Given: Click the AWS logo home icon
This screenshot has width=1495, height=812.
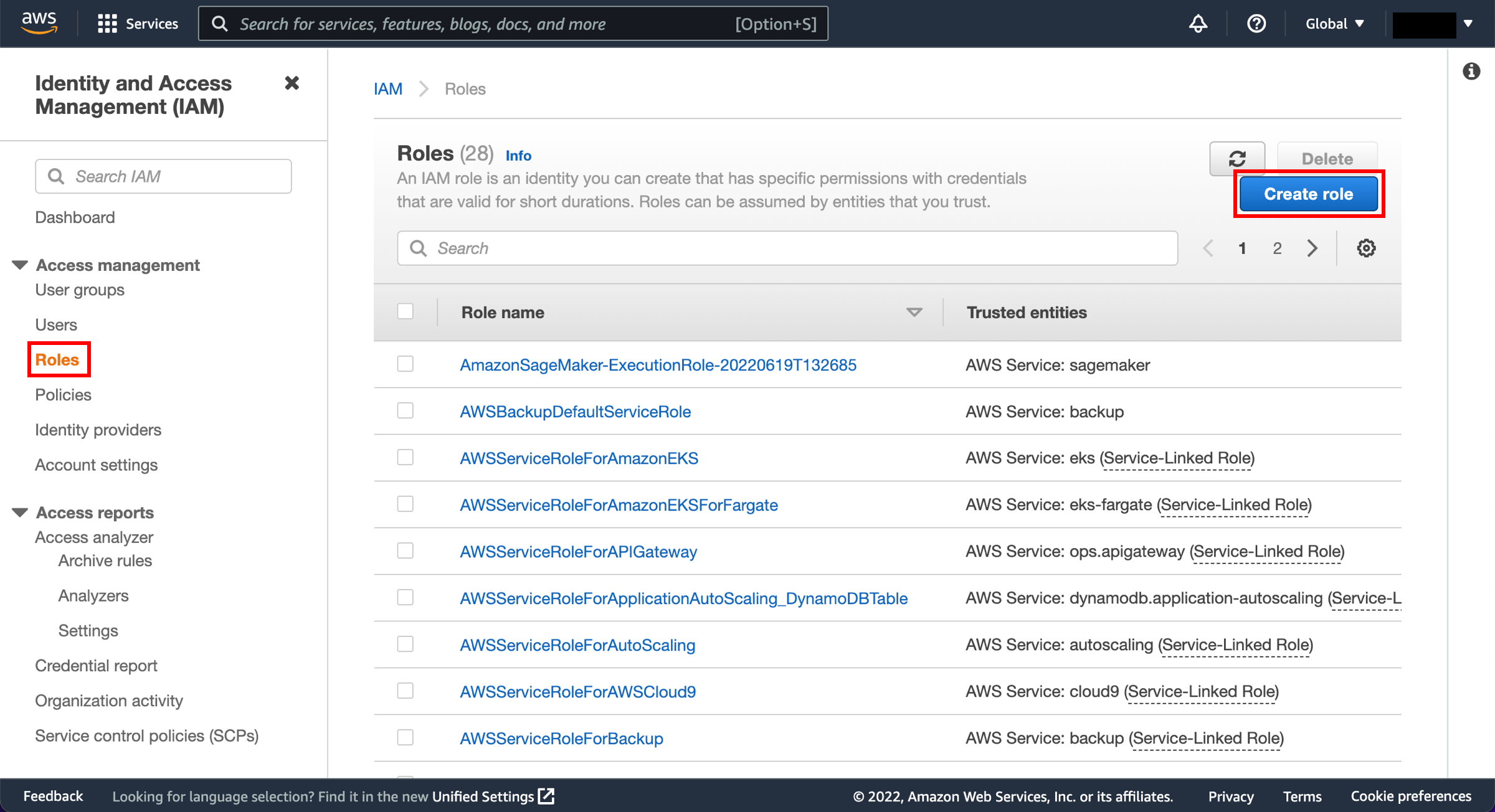Looking at the screenshot, I should pos(39,23).
